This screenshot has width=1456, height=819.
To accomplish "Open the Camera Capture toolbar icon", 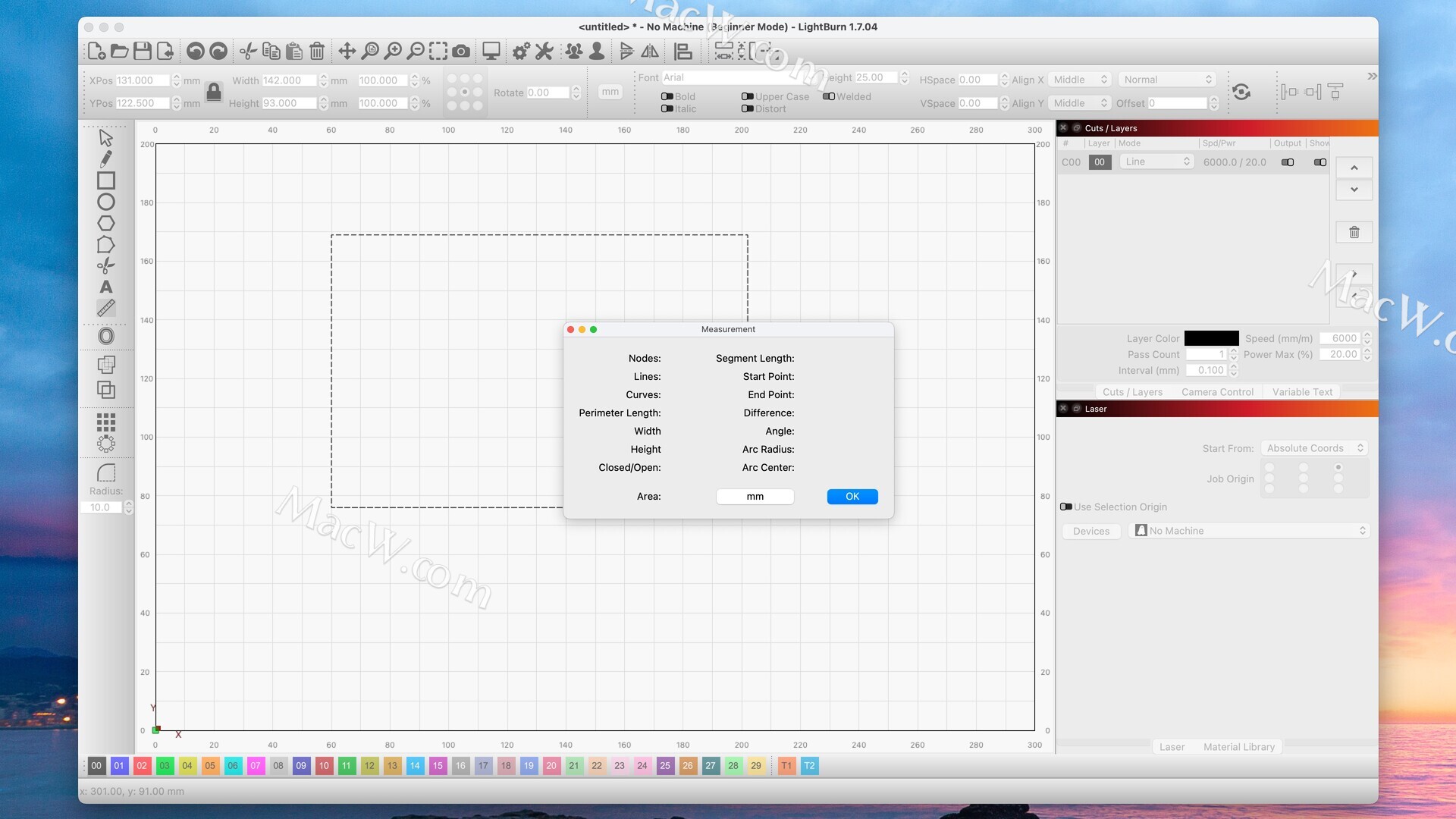I will coord(461,52).
